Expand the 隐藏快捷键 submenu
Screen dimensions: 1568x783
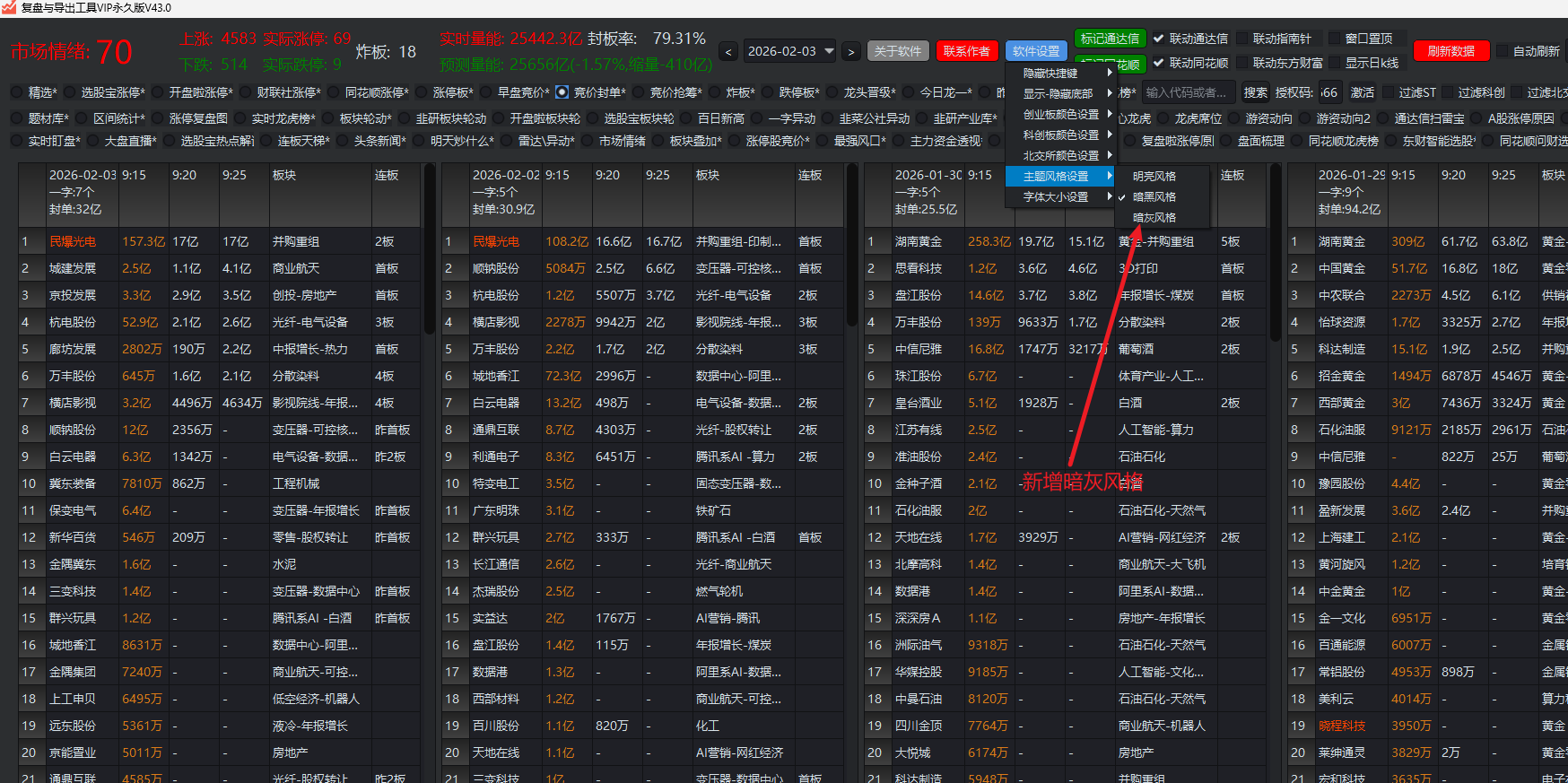click(x=1050, y=73)
